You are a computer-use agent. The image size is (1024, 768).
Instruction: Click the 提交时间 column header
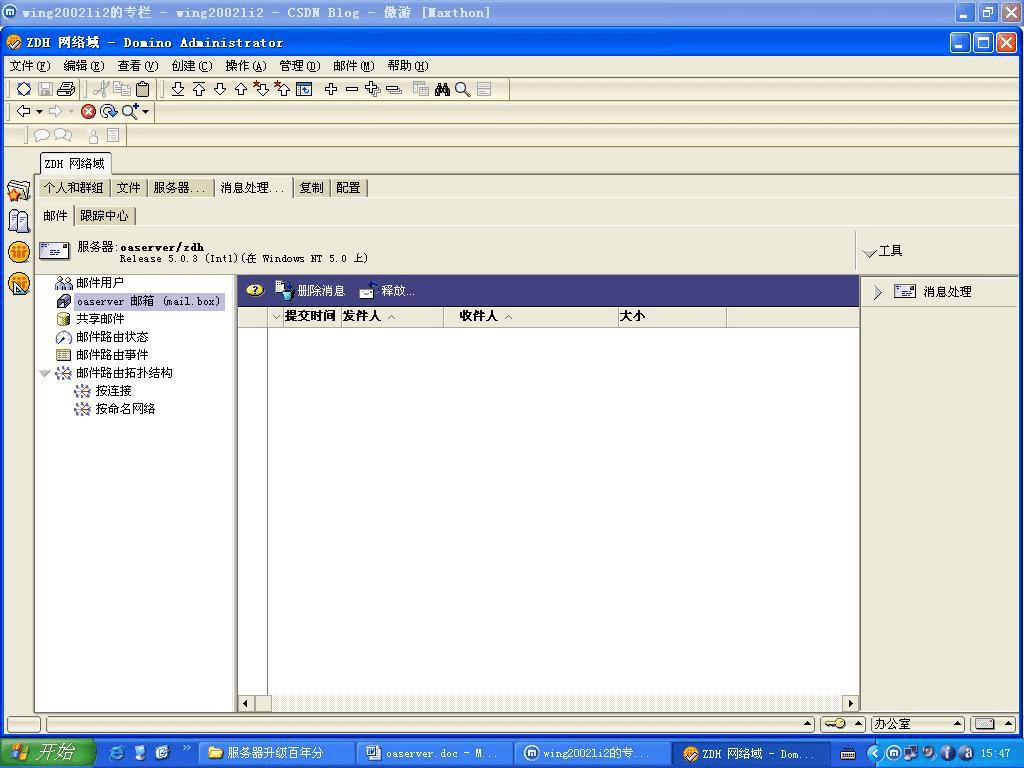310,316
